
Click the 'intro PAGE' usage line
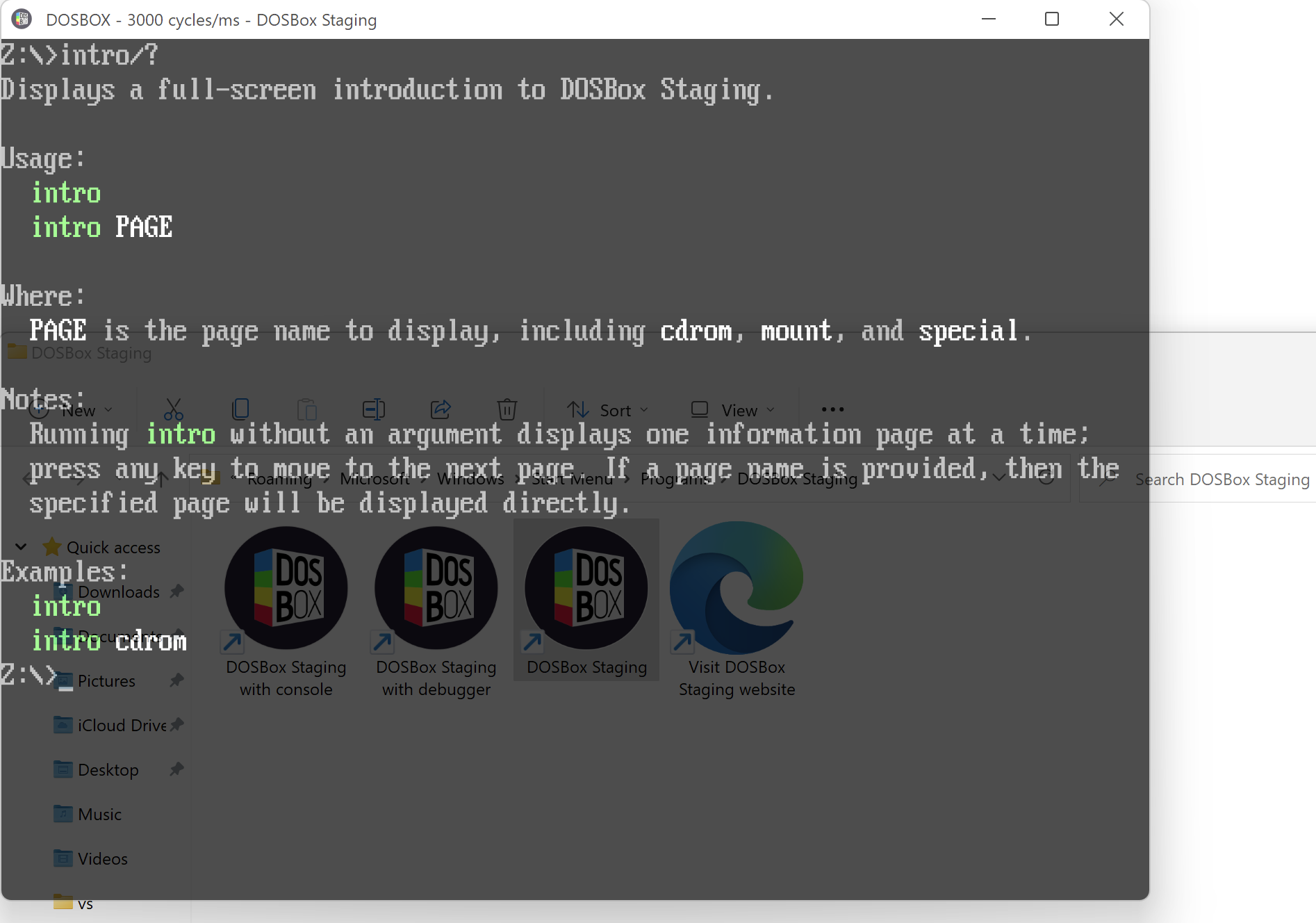click(x=102, y=227)
